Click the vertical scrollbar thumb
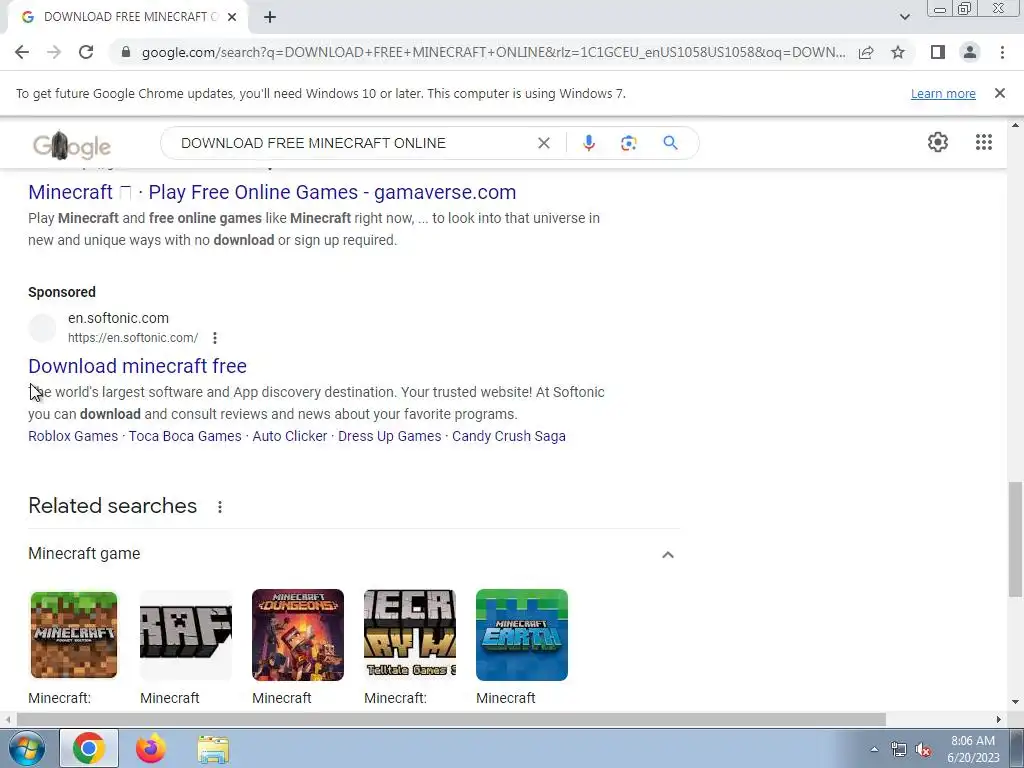Viewport: 1024px width, 768px height. (1014, 539)
